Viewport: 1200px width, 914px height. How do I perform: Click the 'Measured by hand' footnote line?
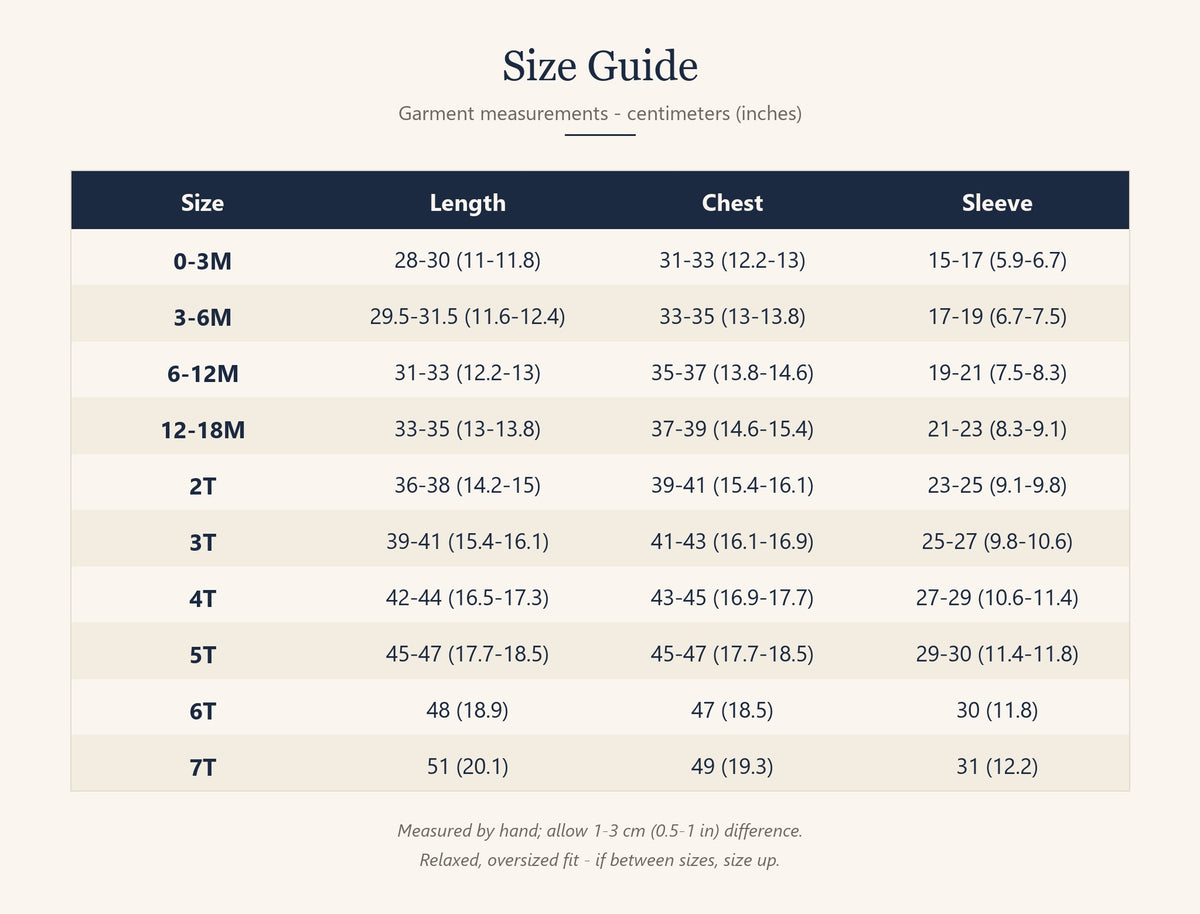600,831
